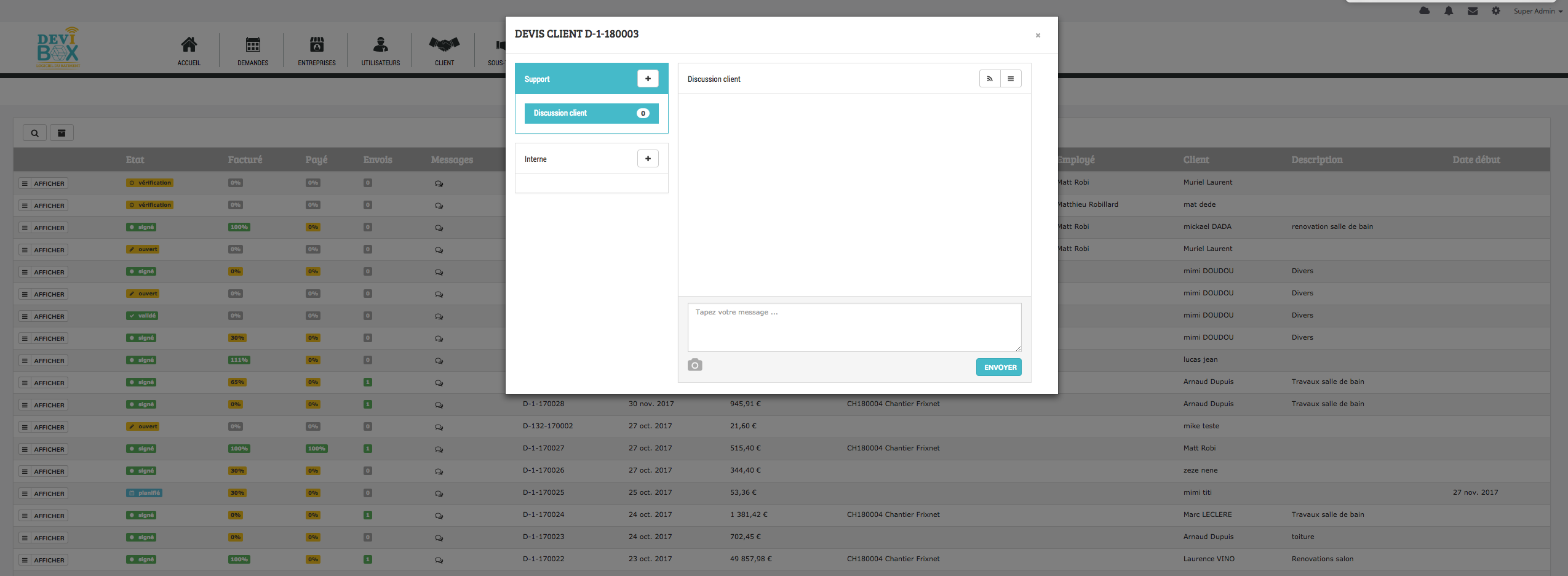Sort by the Envois column header
1568x576 pixels.
point(378,159)
